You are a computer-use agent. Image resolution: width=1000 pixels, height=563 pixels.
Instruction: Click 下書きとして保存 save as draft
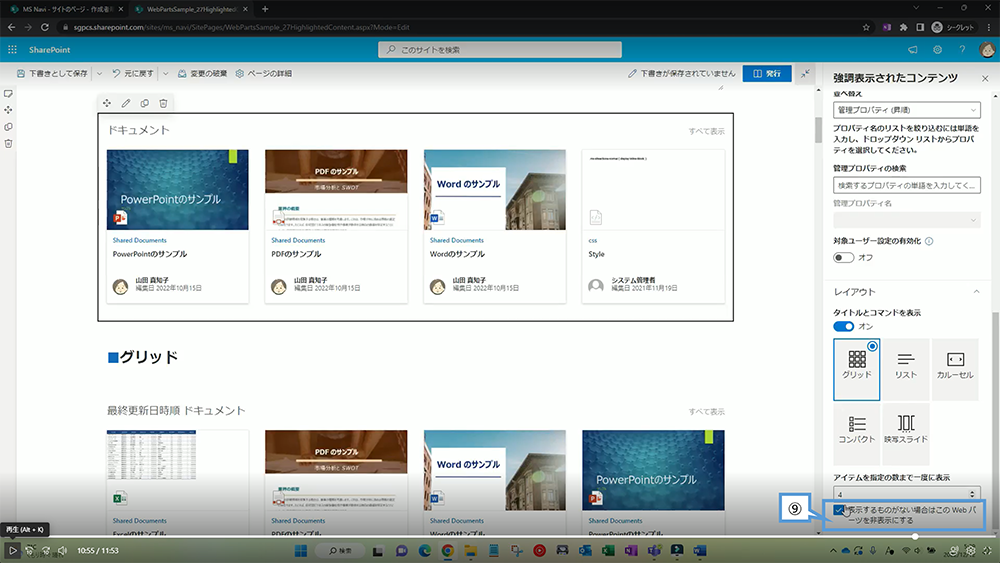click(x=52, y=73)
